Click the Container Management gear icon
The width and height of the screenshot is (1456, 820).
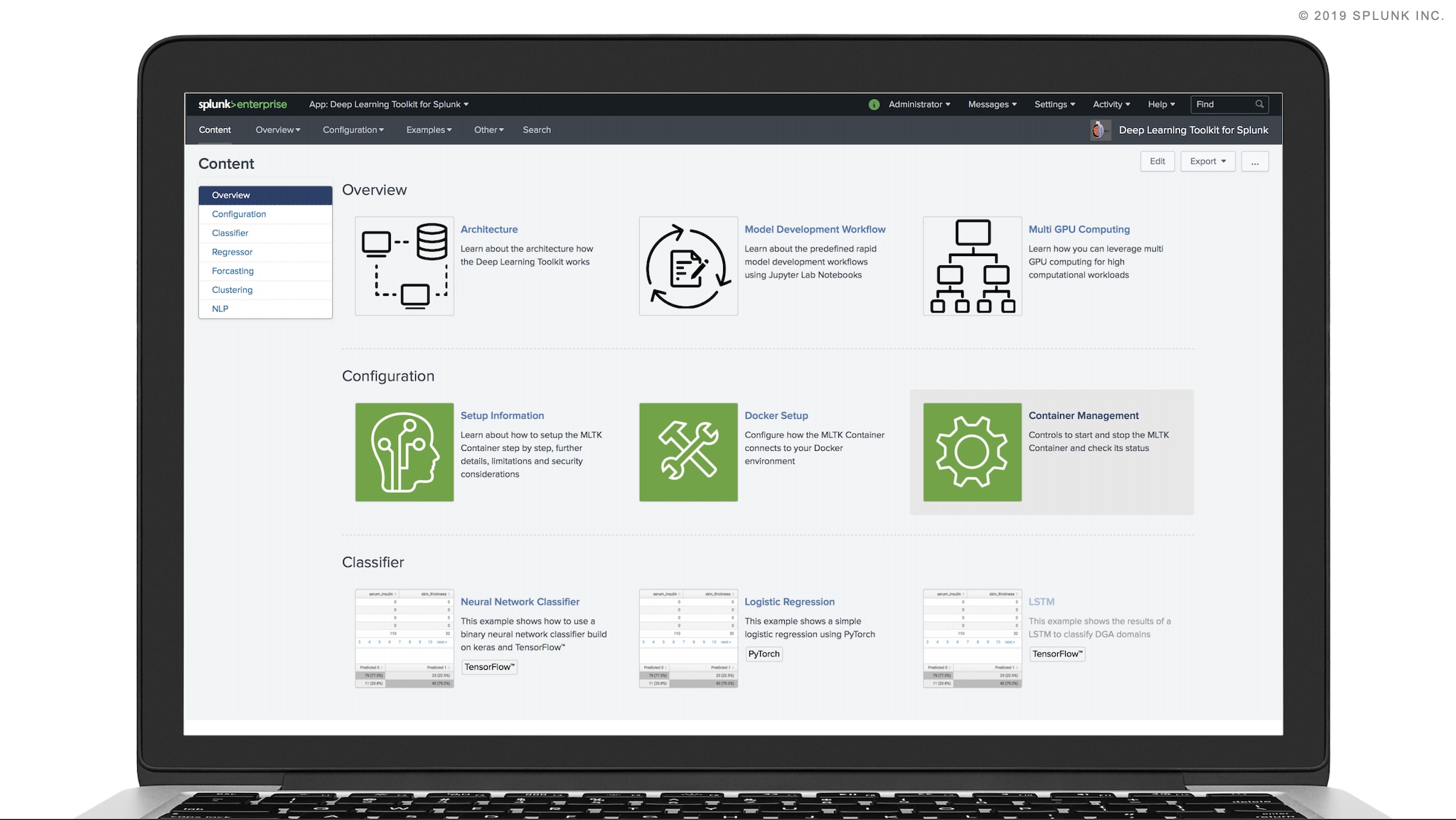tap(972, 452)
